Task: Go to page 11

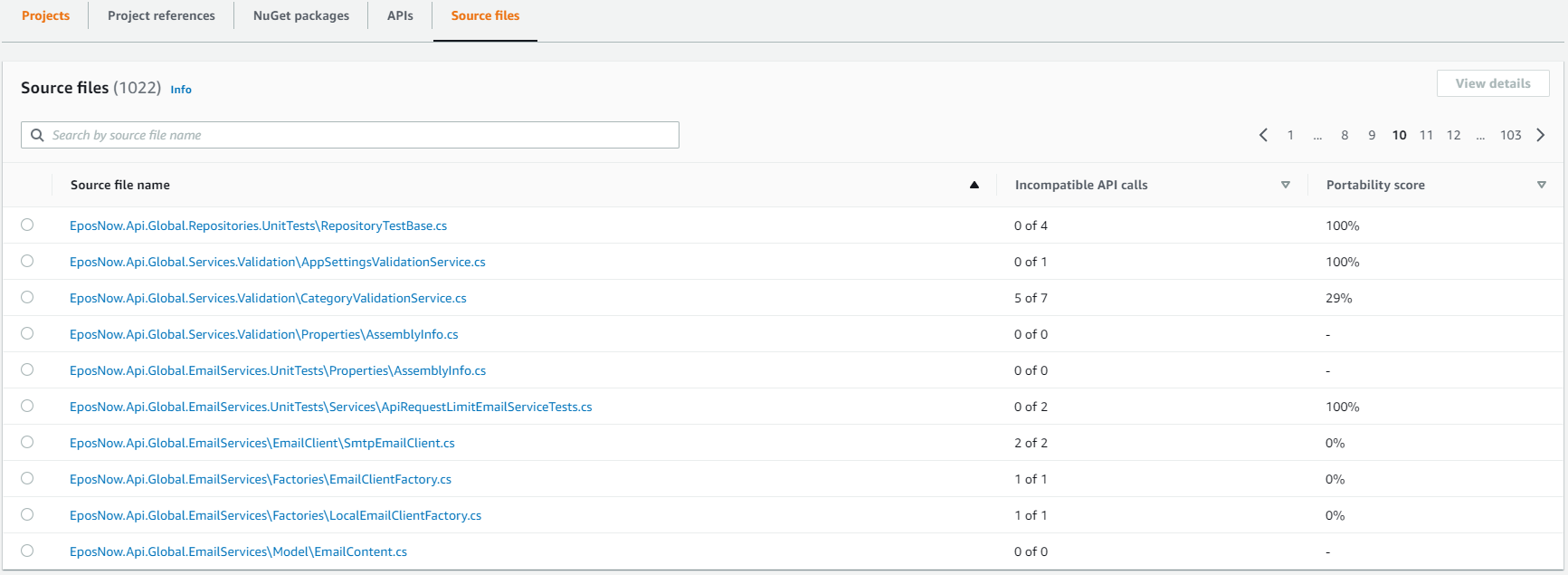Action: click(1426, 135)
